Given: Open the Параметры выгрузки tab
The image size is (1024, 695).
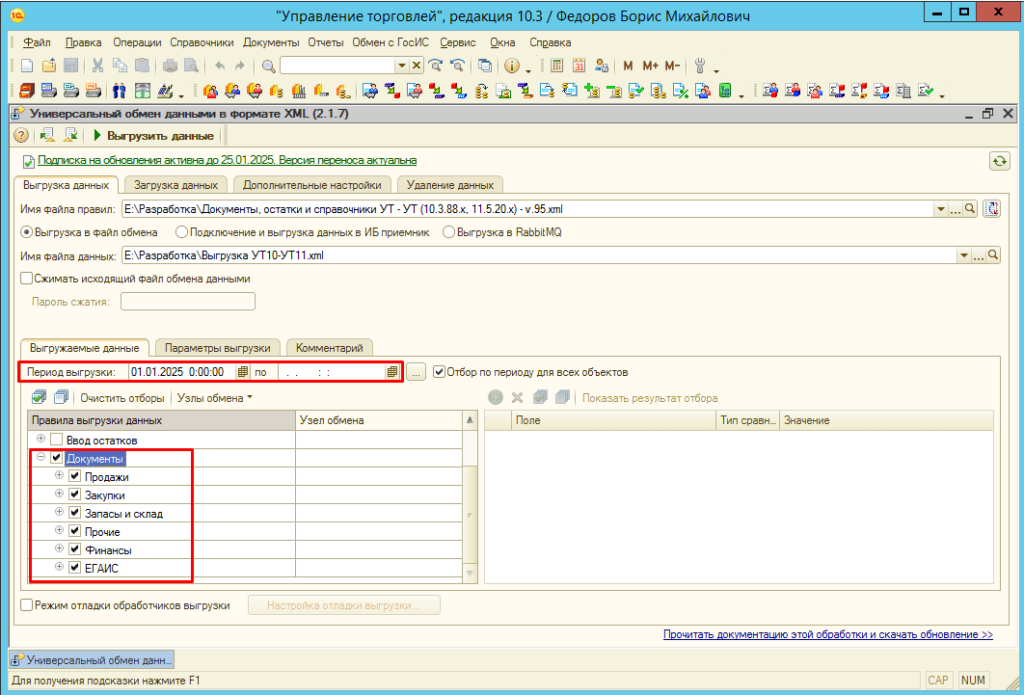Looking at the screenshot, I should tap(218, 347).
